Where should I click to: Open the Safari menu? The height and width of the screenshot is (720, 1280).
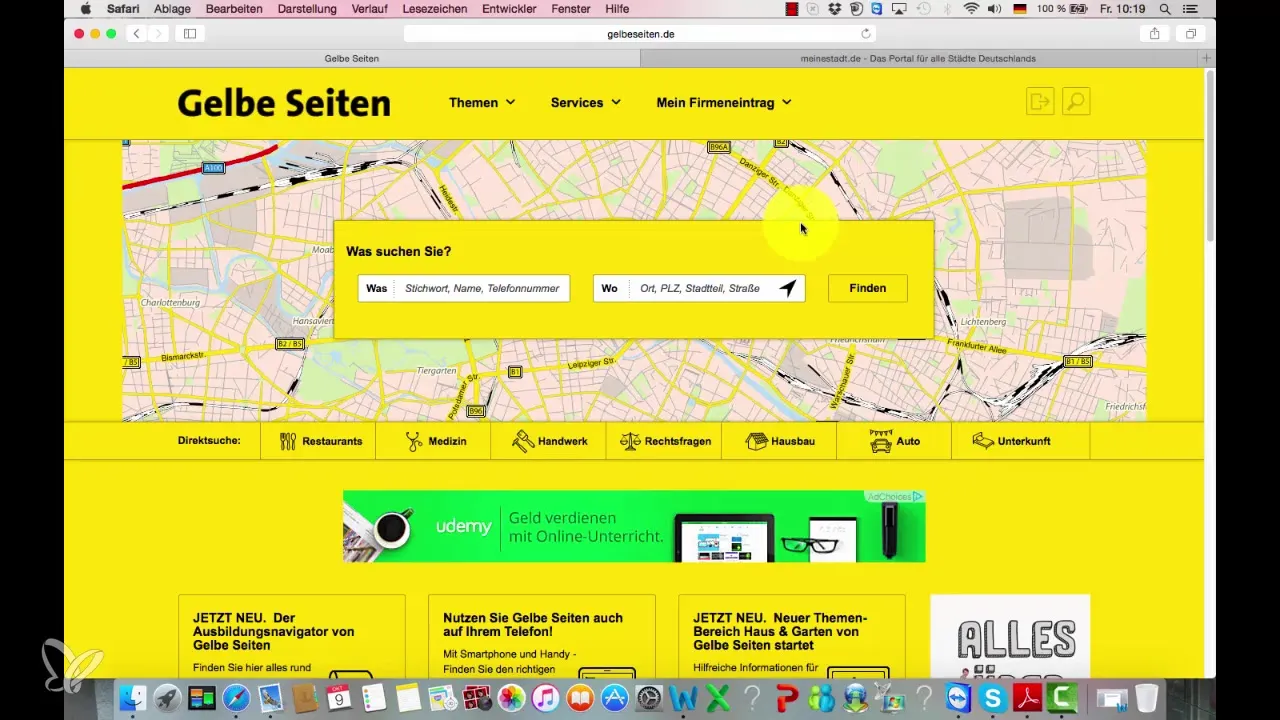pos(123,9)
